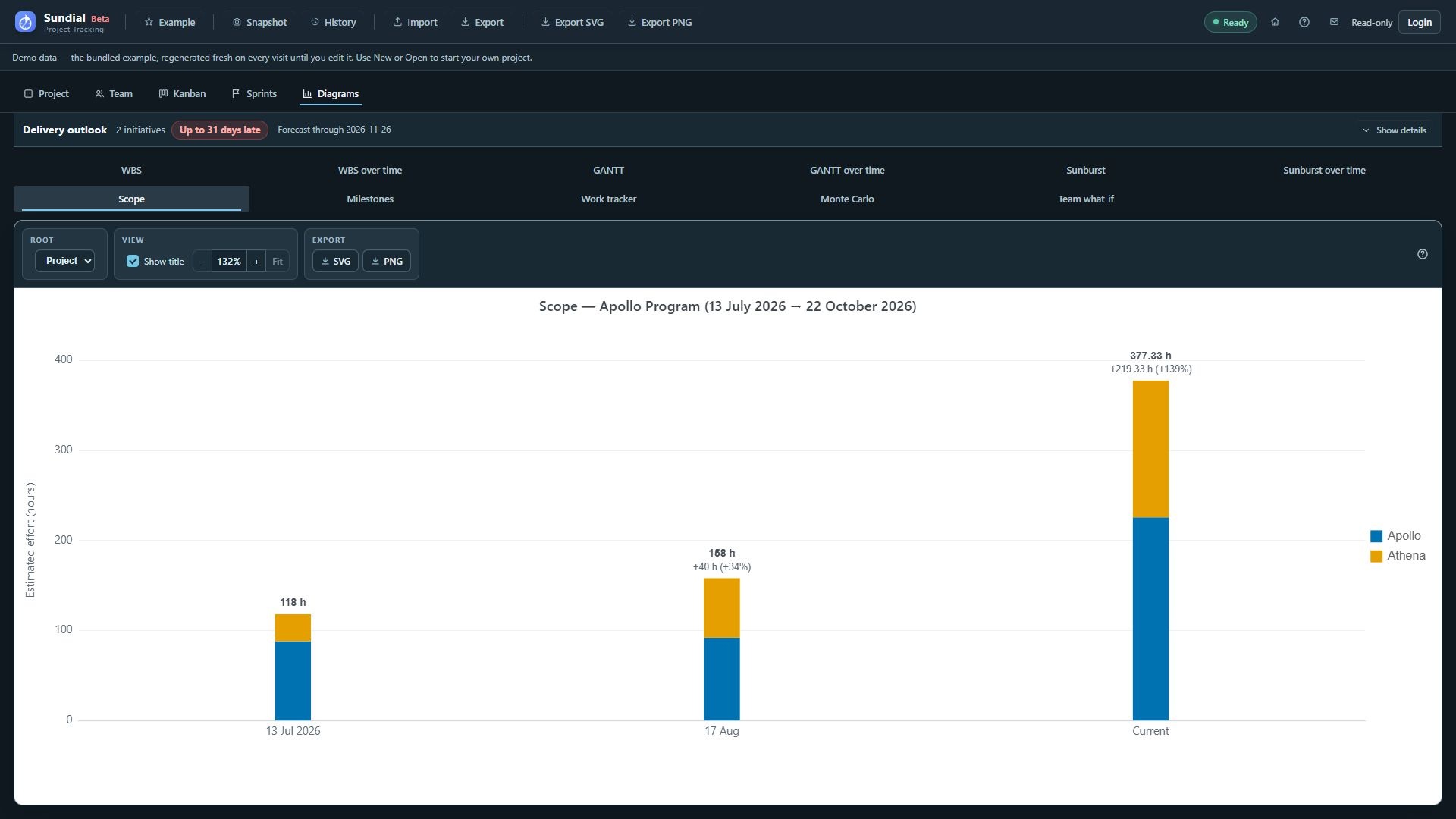Select the Team what-if diagram
The height and width of the screenshot is (819, 1456).
tap(1085, 199)
